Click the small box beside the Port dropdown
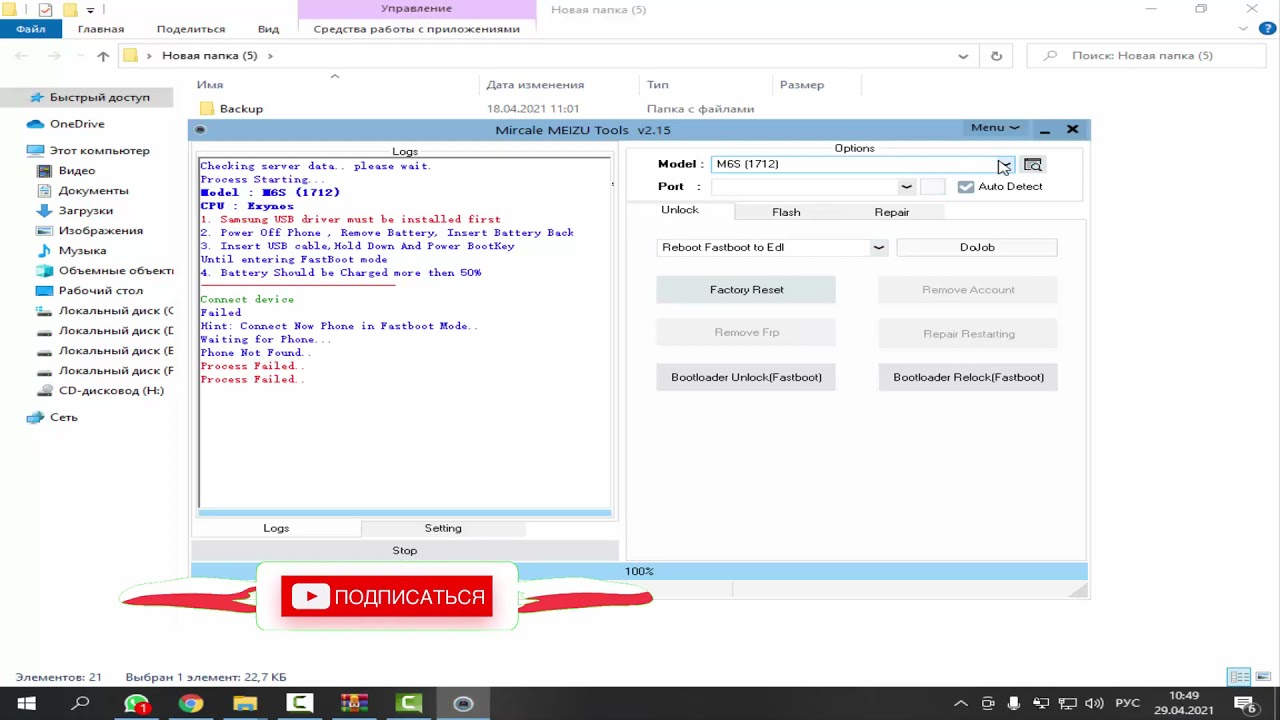This screenshot has height=720, width=1280. (932, 187)
